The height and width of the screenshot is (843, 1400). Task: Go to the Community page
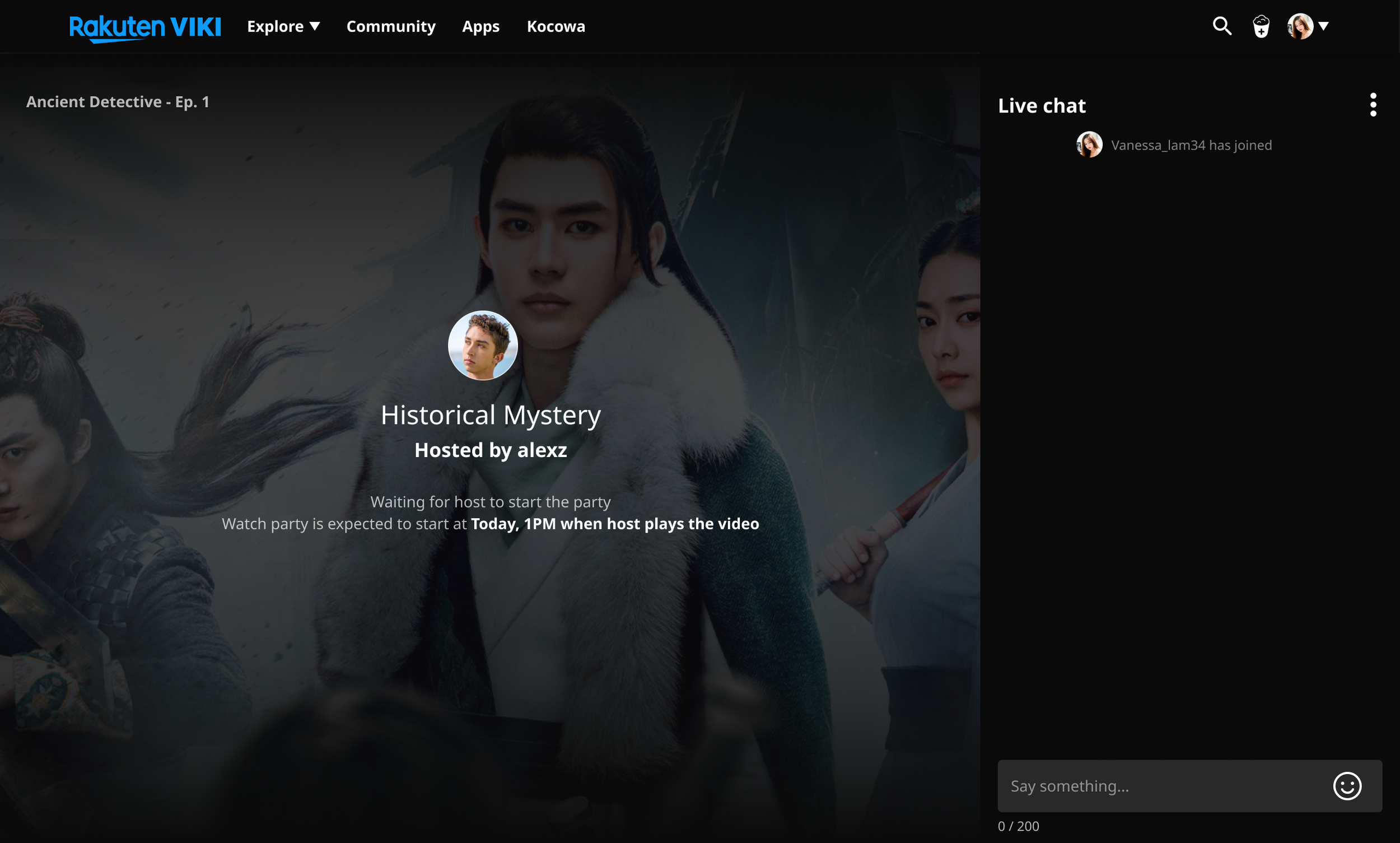pyautogui.click(x=391, y=26)
